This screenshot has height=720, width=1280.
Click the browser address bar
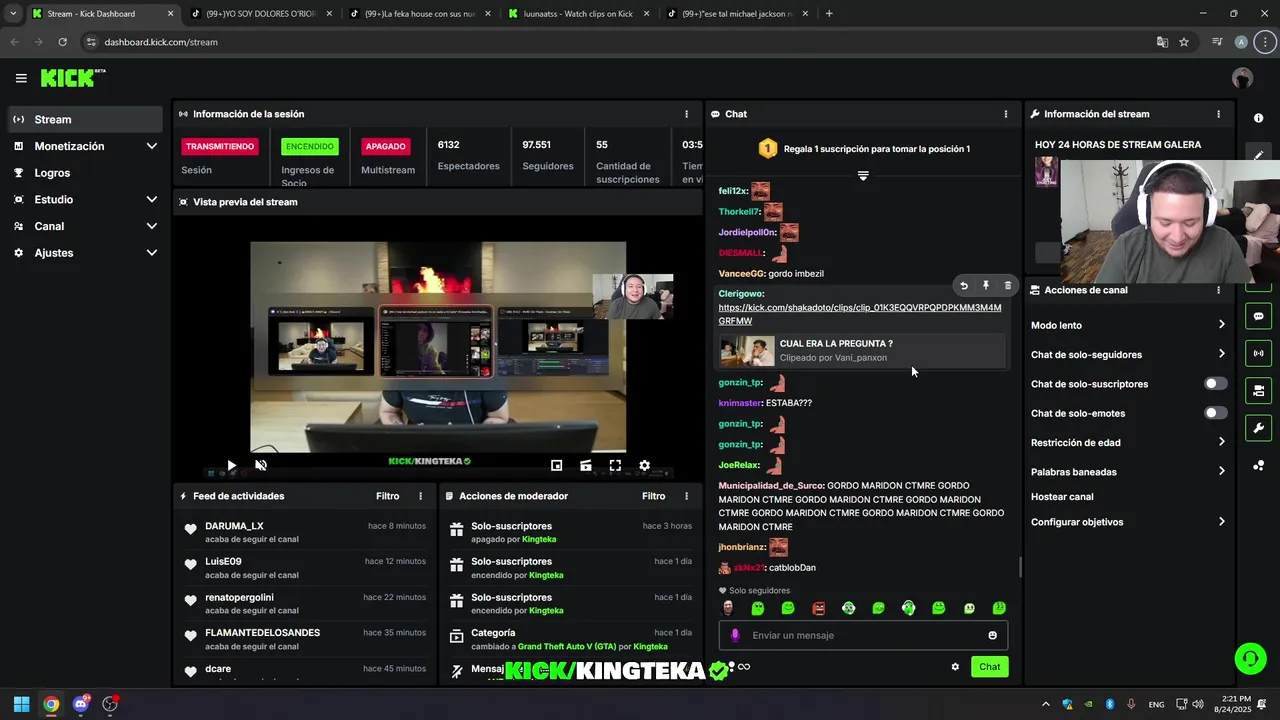pyautogui.click(x=620, y=42)
